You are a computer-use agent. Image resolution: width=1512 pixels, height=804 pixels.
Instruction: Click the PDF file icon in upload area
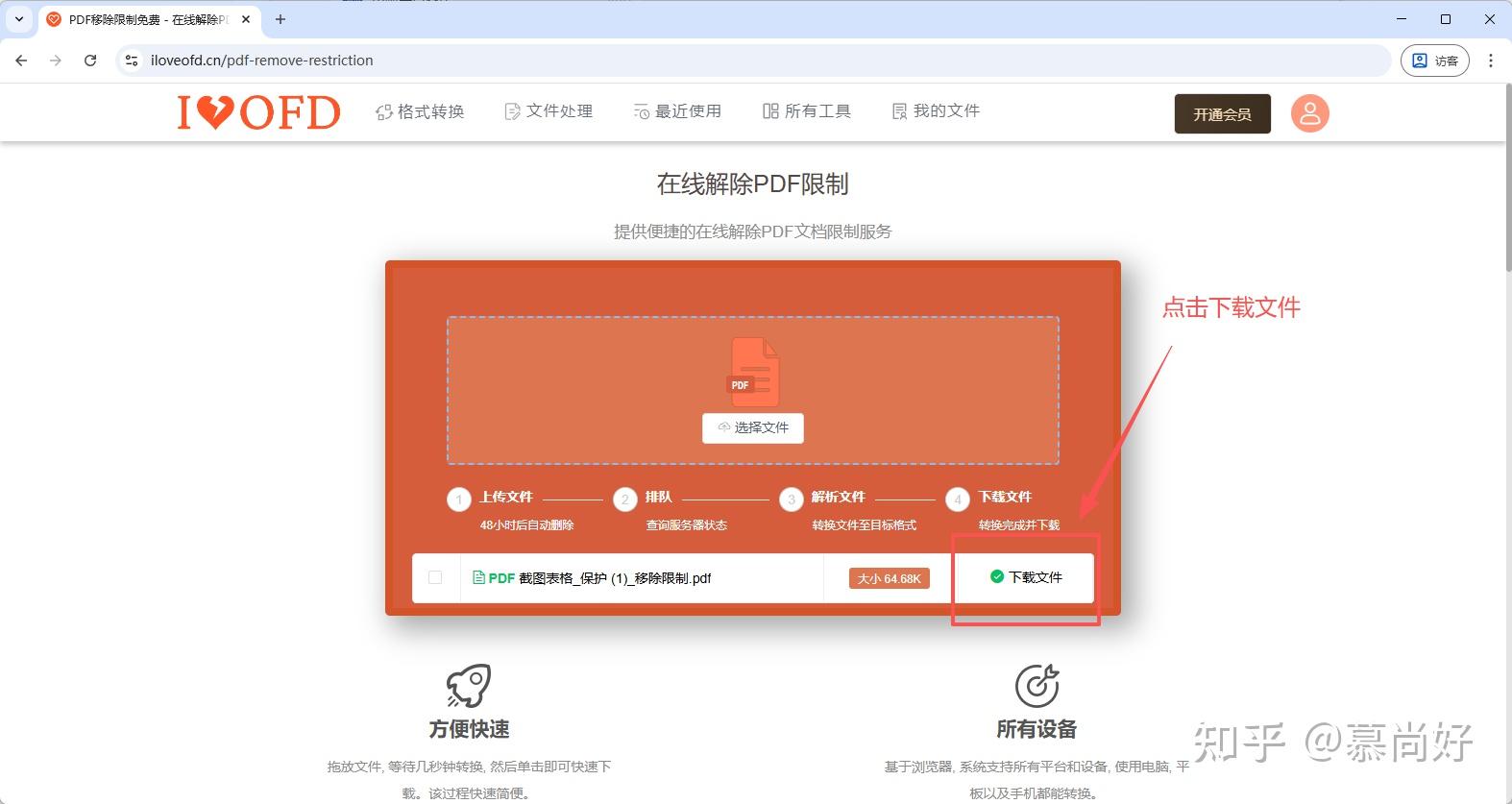click(753, 372)
